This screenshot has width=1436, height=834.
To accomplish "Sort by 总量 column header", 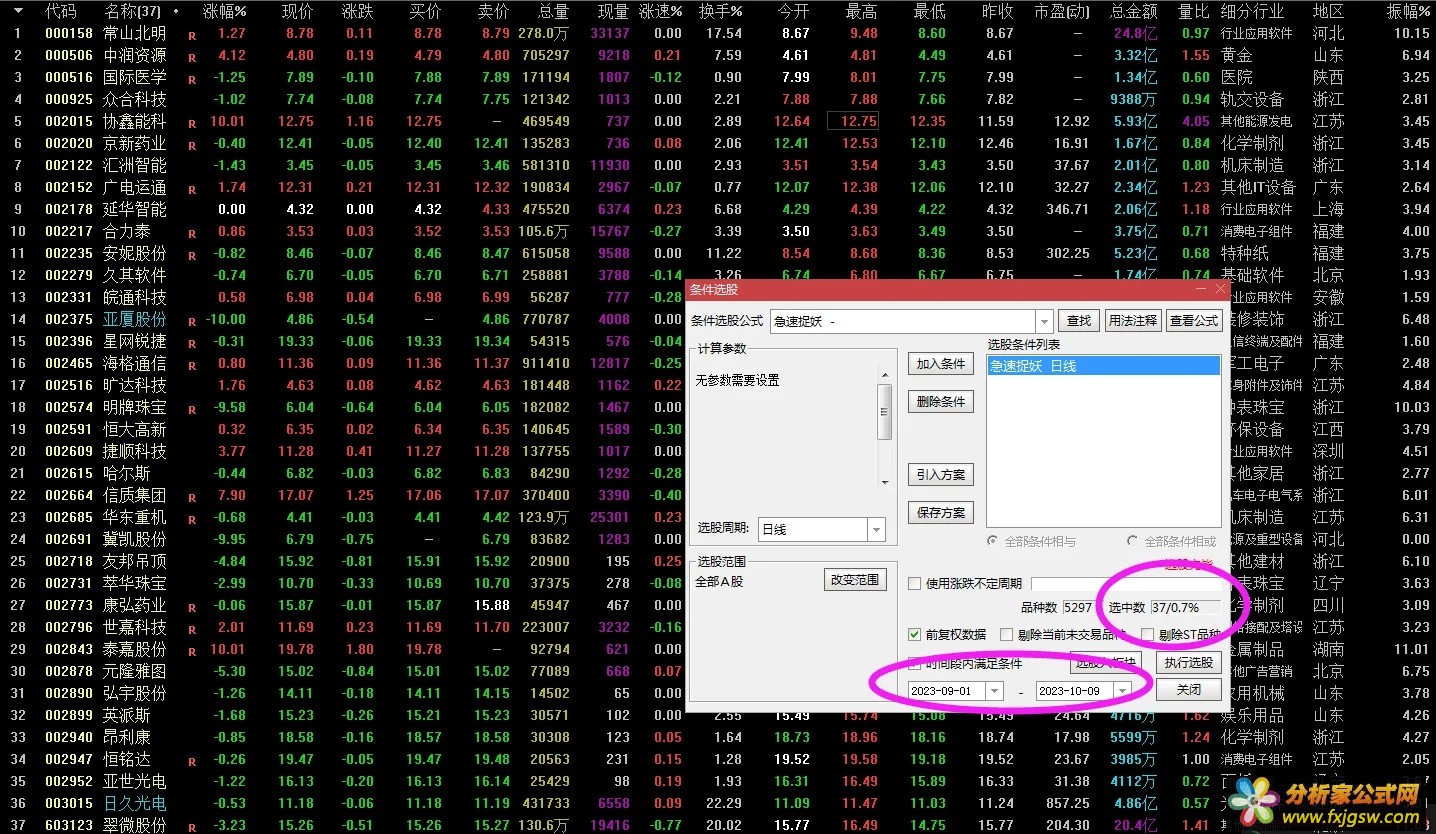I will 553,12.
